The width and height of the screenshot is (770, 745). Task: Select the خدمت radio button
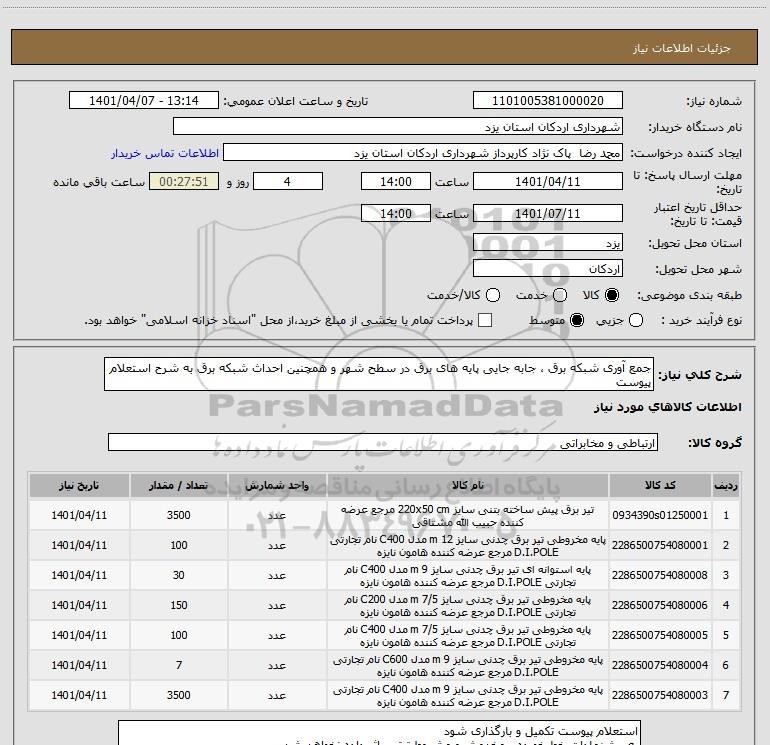pyautogui.click(x=560, y=295)
